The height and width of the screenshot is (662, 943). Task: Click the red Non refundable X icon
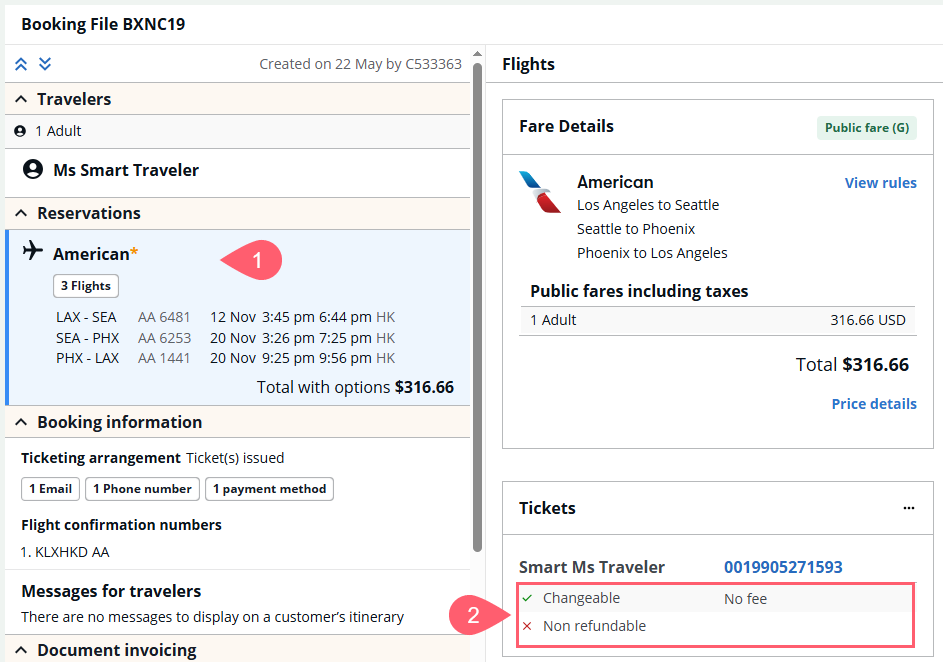[527, 627]
